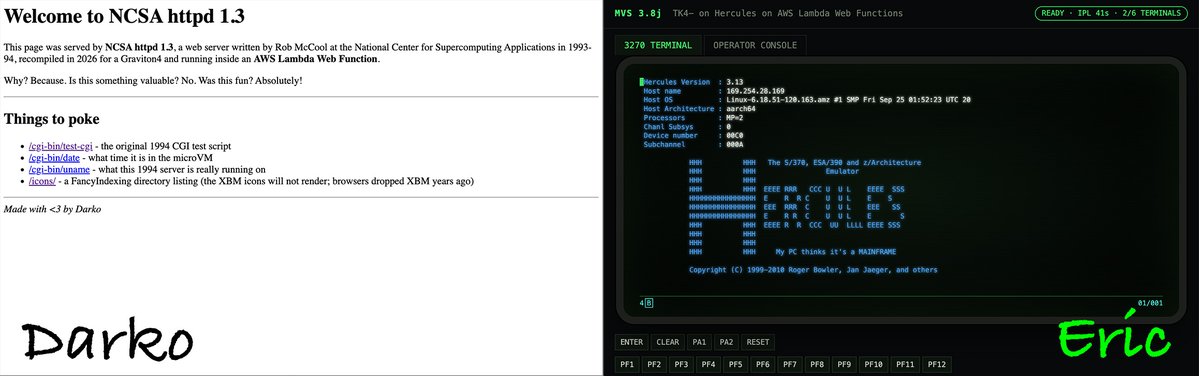Image resolution: width=1199 pixels, height=376 pixels.
Task: Click the PF9 function key
Action: coord(844,365)
